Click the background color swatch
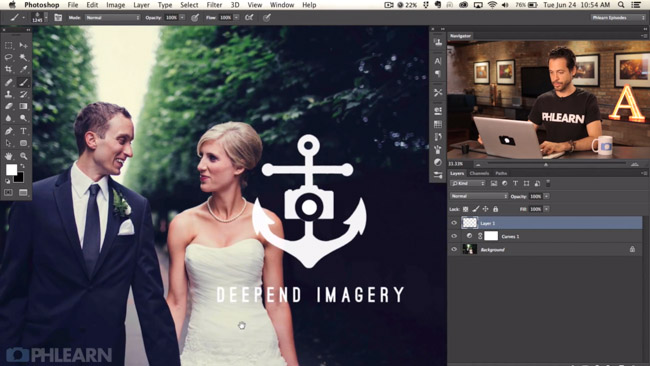Screen dimensions: 650x366 (19, 178)
